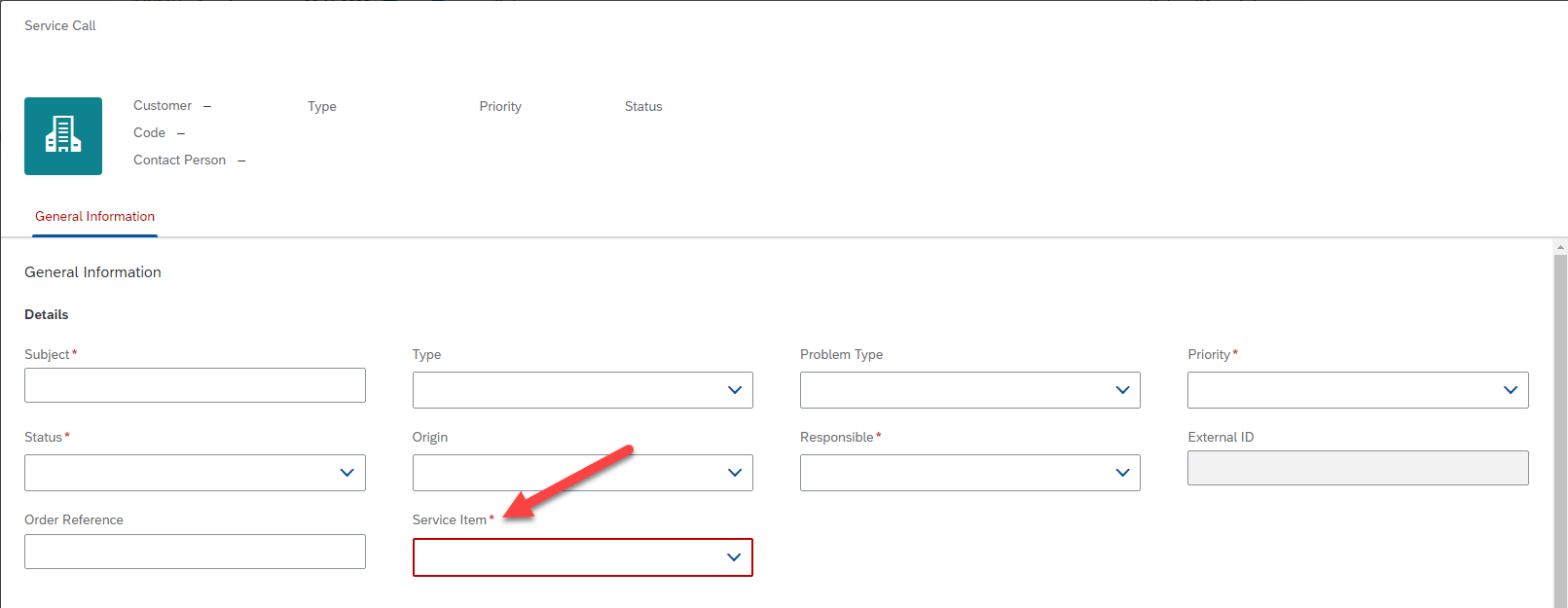
Task: Click the 'Service Item' field label
Action: pyautogui.click(x=449, y=519)
